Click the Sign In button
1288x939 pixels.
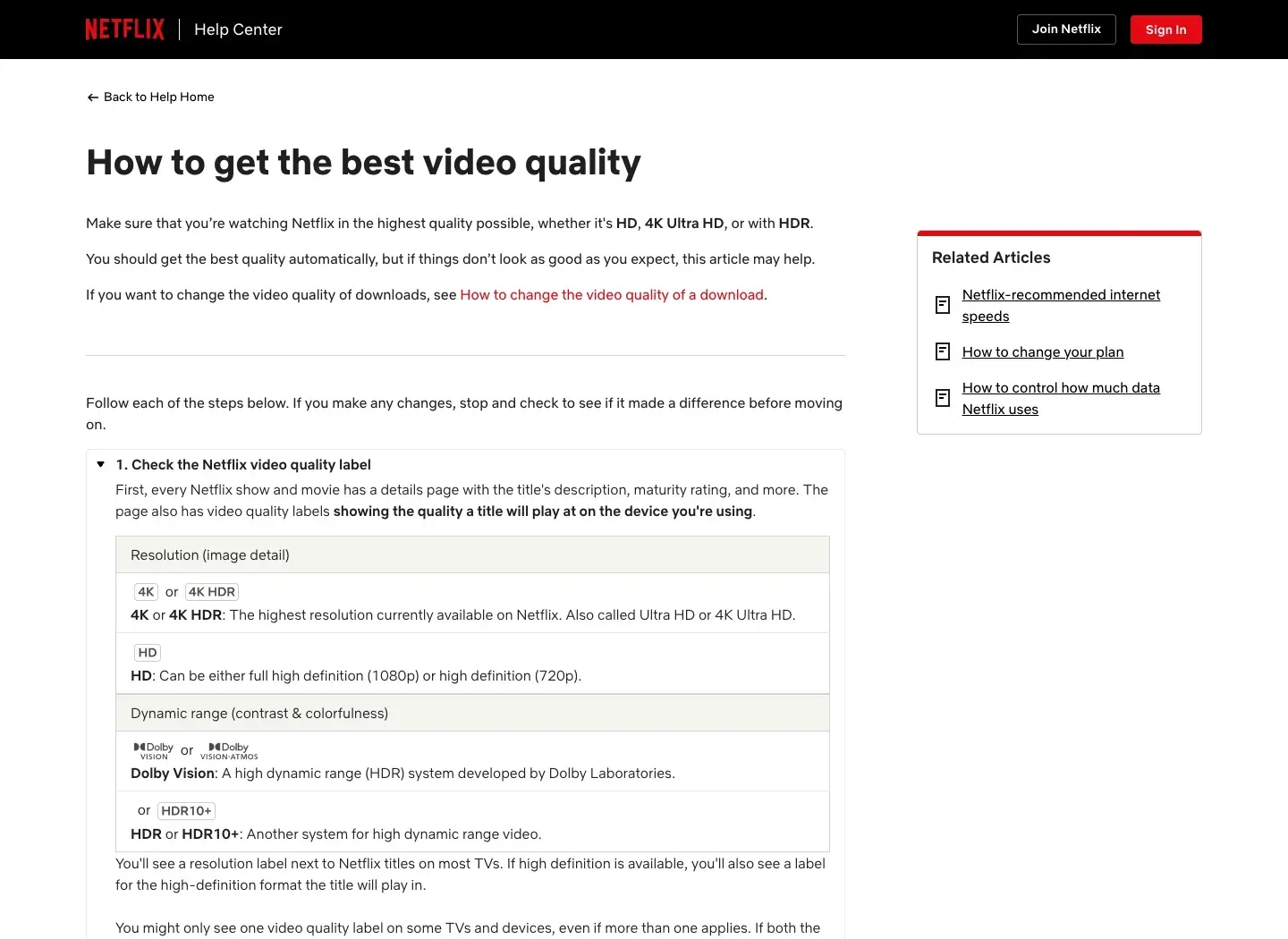[x=1166, y=30]
